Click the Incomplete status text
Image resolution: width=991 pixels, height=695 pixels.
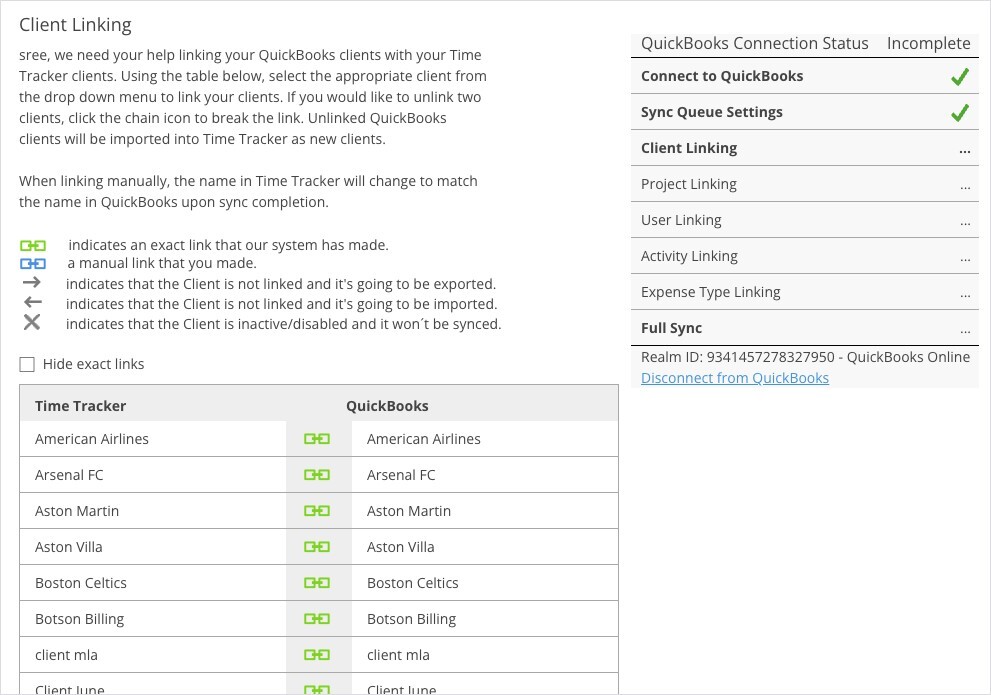click(x=928, y=43)
